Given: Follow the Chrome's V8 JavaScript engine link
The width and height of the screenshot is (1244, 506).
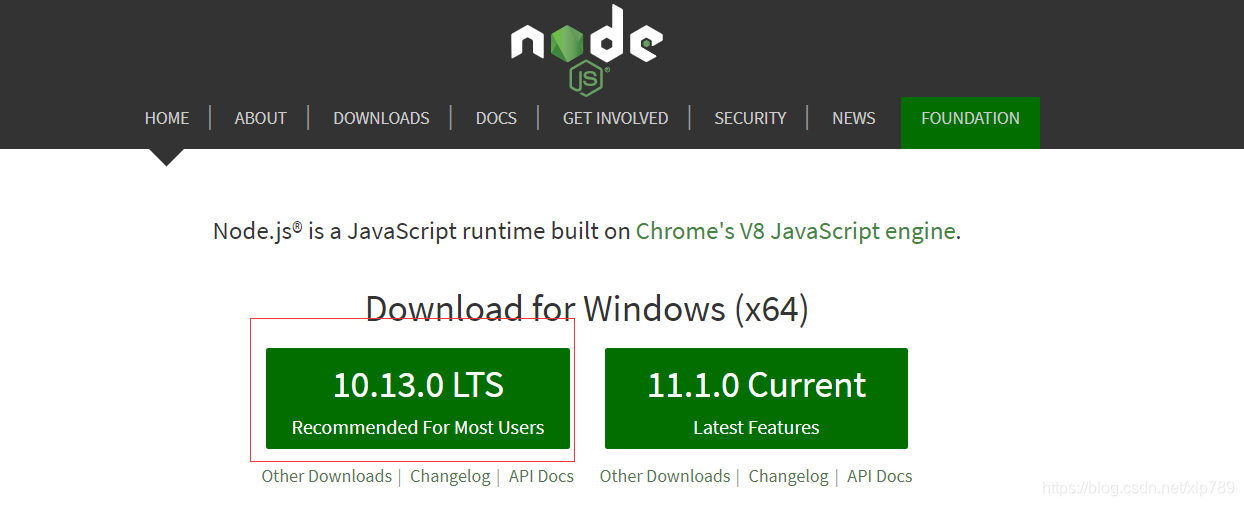Looking at the screenshot, I should (x=796, y=231).
